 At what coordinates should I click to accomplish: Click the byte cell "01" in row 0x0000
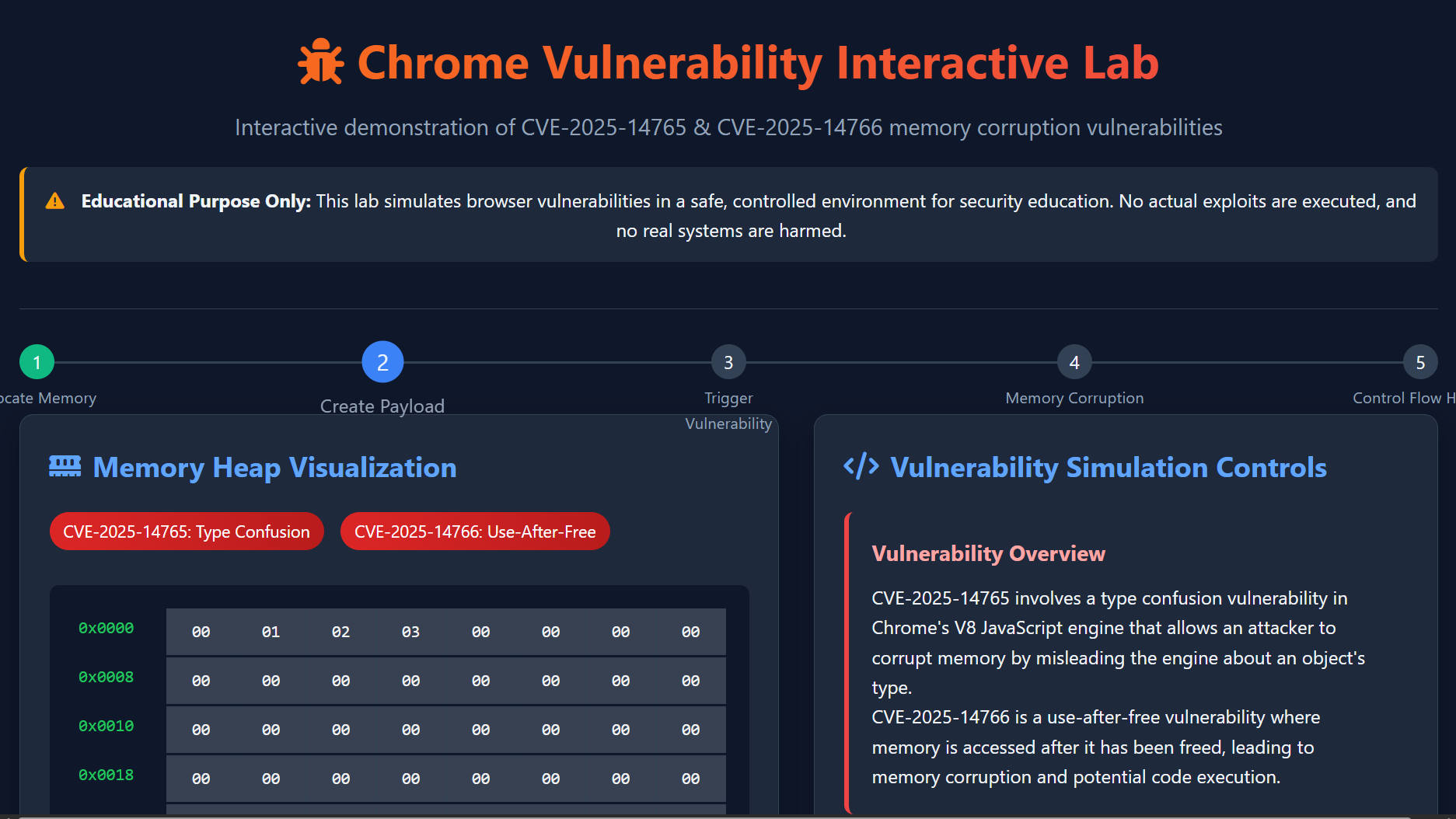pyautogui.click(x=271, y=632)
